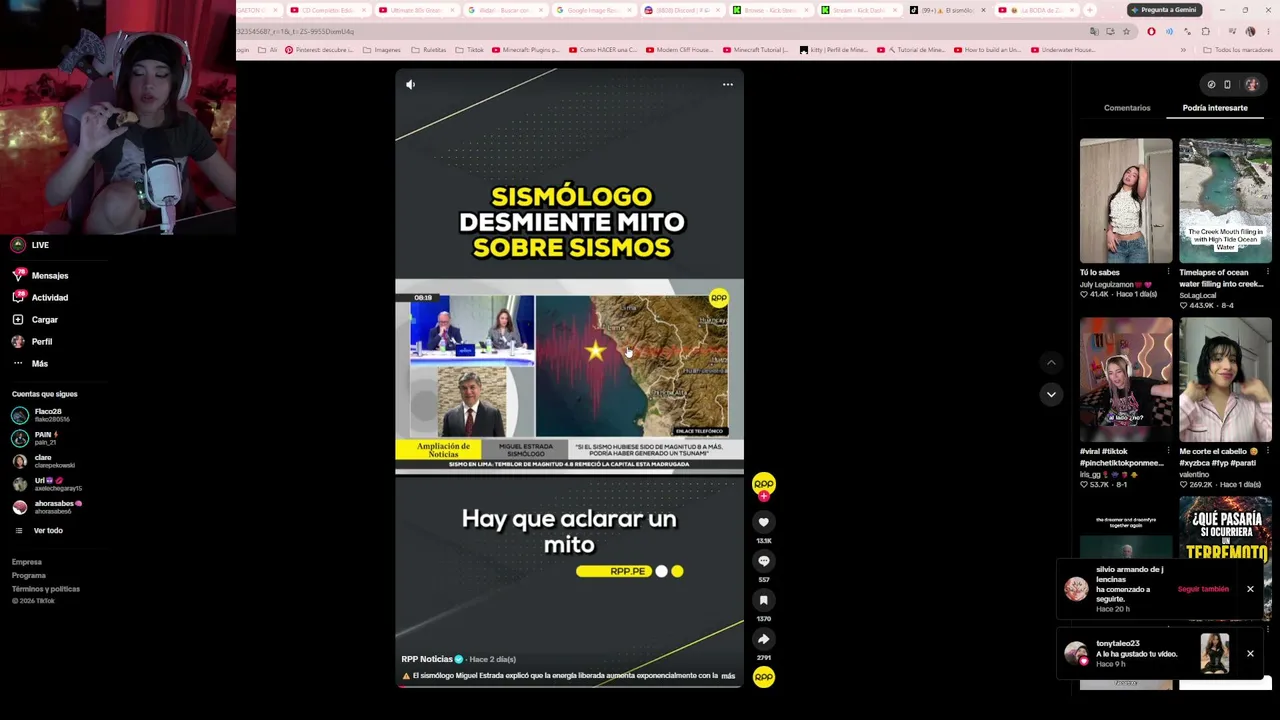Switch to the Podría interesarte tab
The width and height of the screenshot is (1280, 720).
pos(1215,108)
